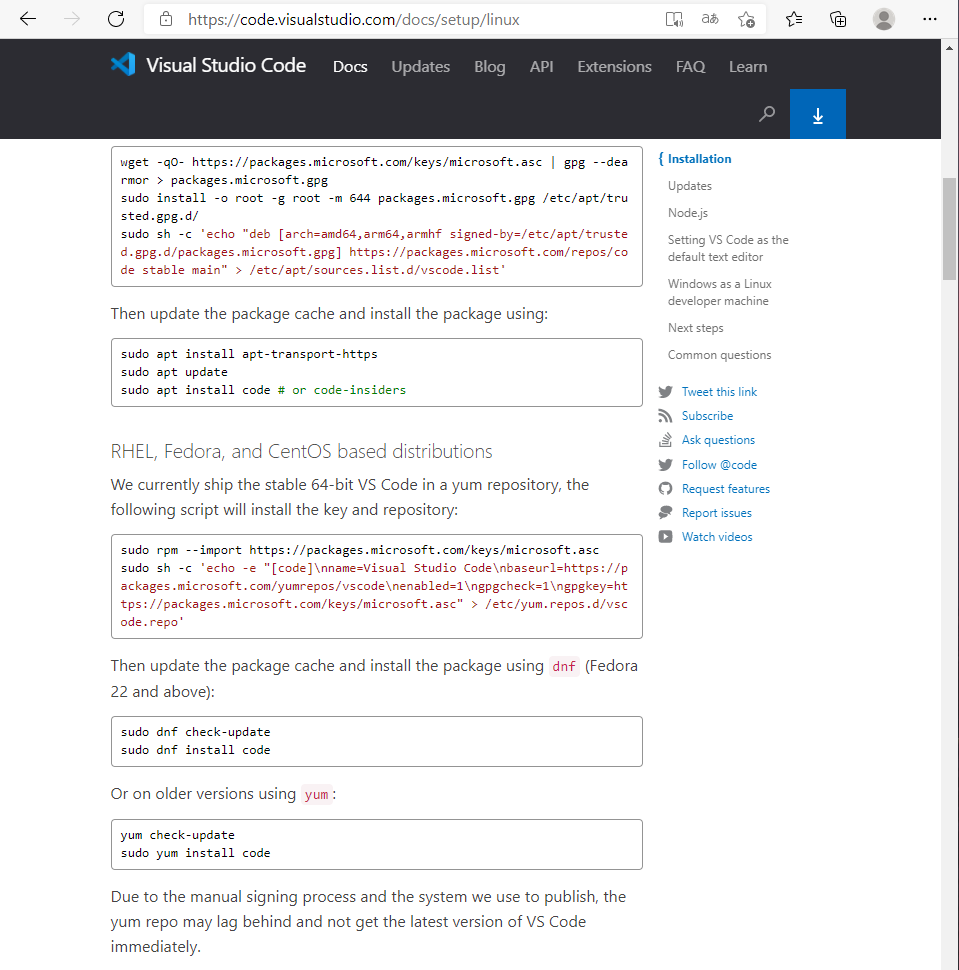
Task: Click the 'sudo yum install code' line
Action: click(196, 853)
